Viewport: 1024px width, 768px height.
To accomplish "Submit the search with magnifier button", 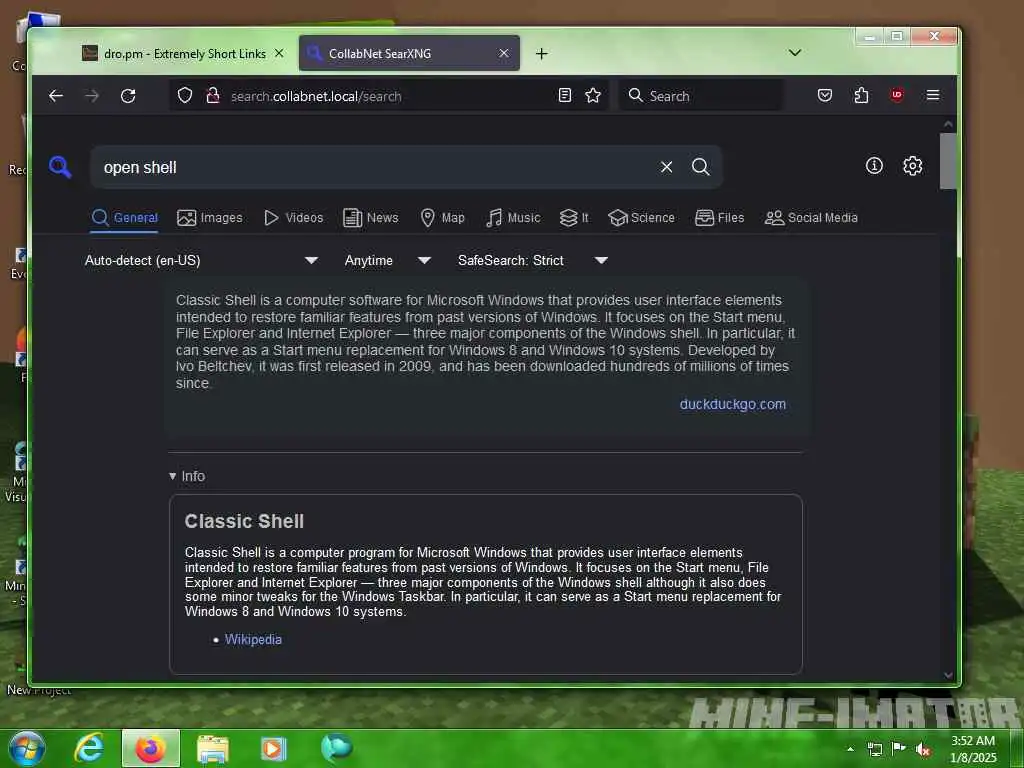I will pos(701,167).
